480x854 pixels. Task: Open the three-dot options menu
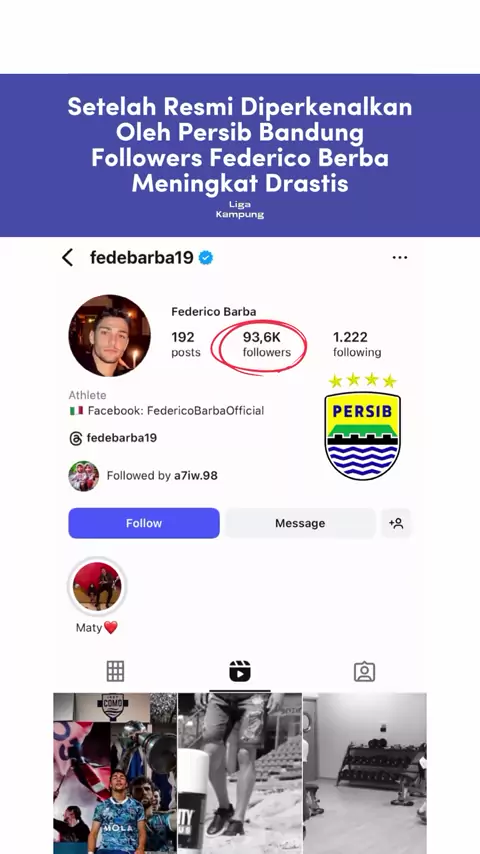coord(400,258)
